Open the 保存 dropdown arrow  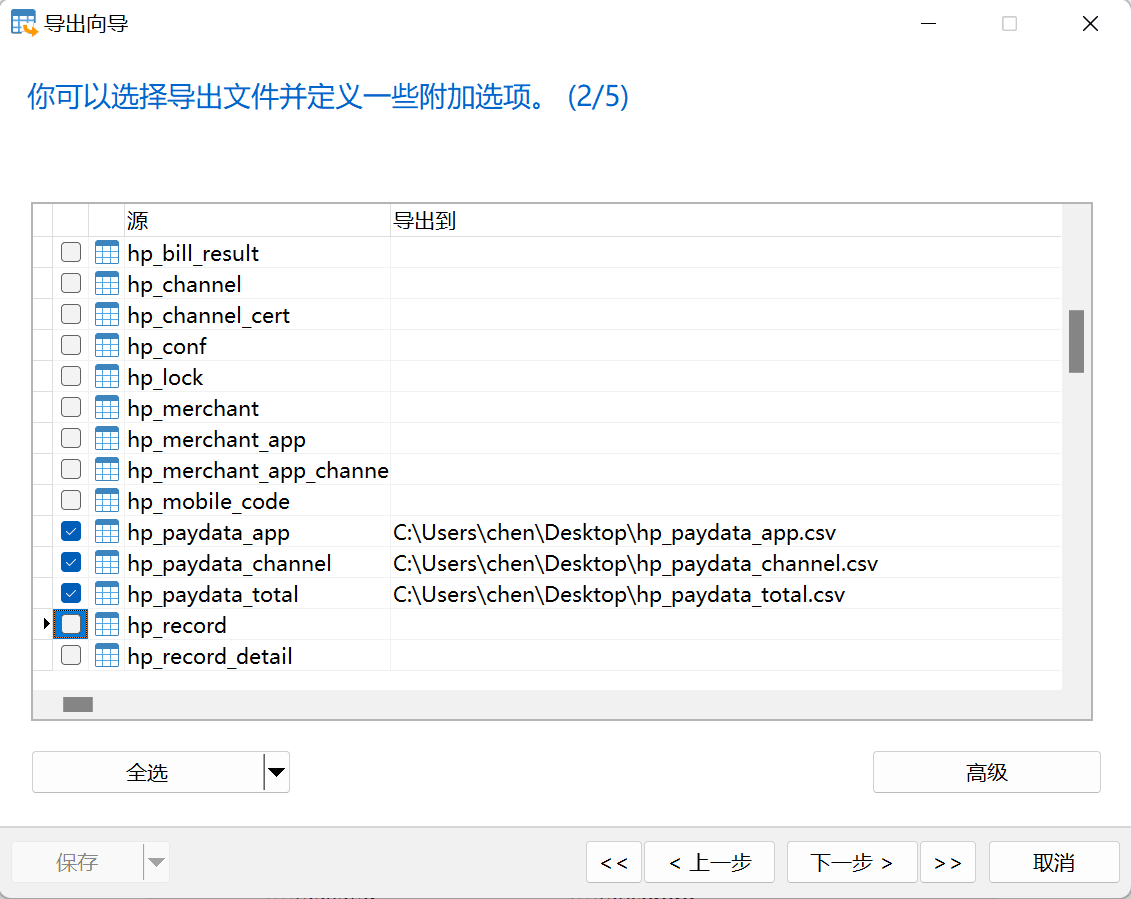click(x=156, y=862)
